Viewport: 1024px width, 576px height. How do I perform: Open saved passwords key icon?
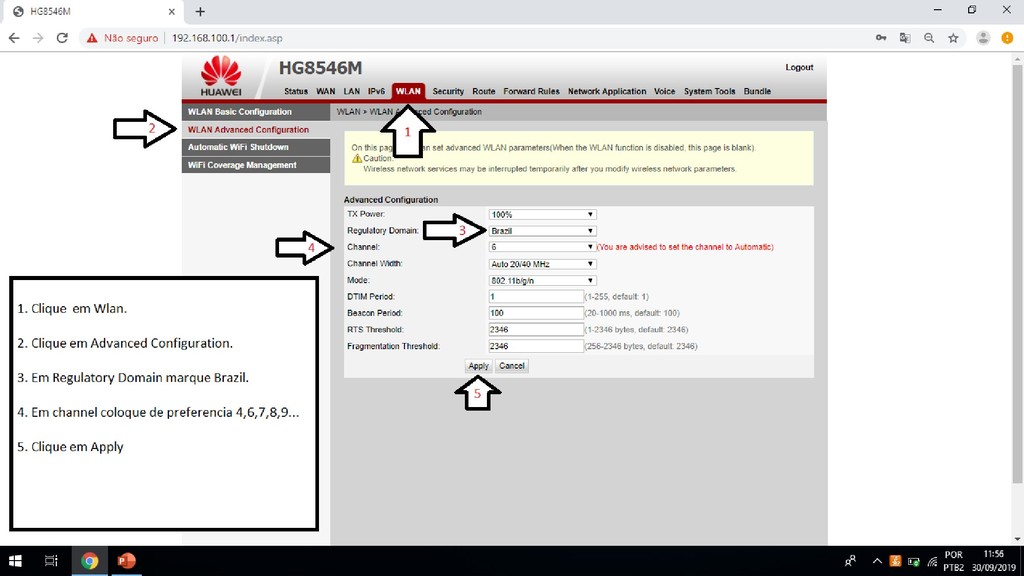coord(881,38)
